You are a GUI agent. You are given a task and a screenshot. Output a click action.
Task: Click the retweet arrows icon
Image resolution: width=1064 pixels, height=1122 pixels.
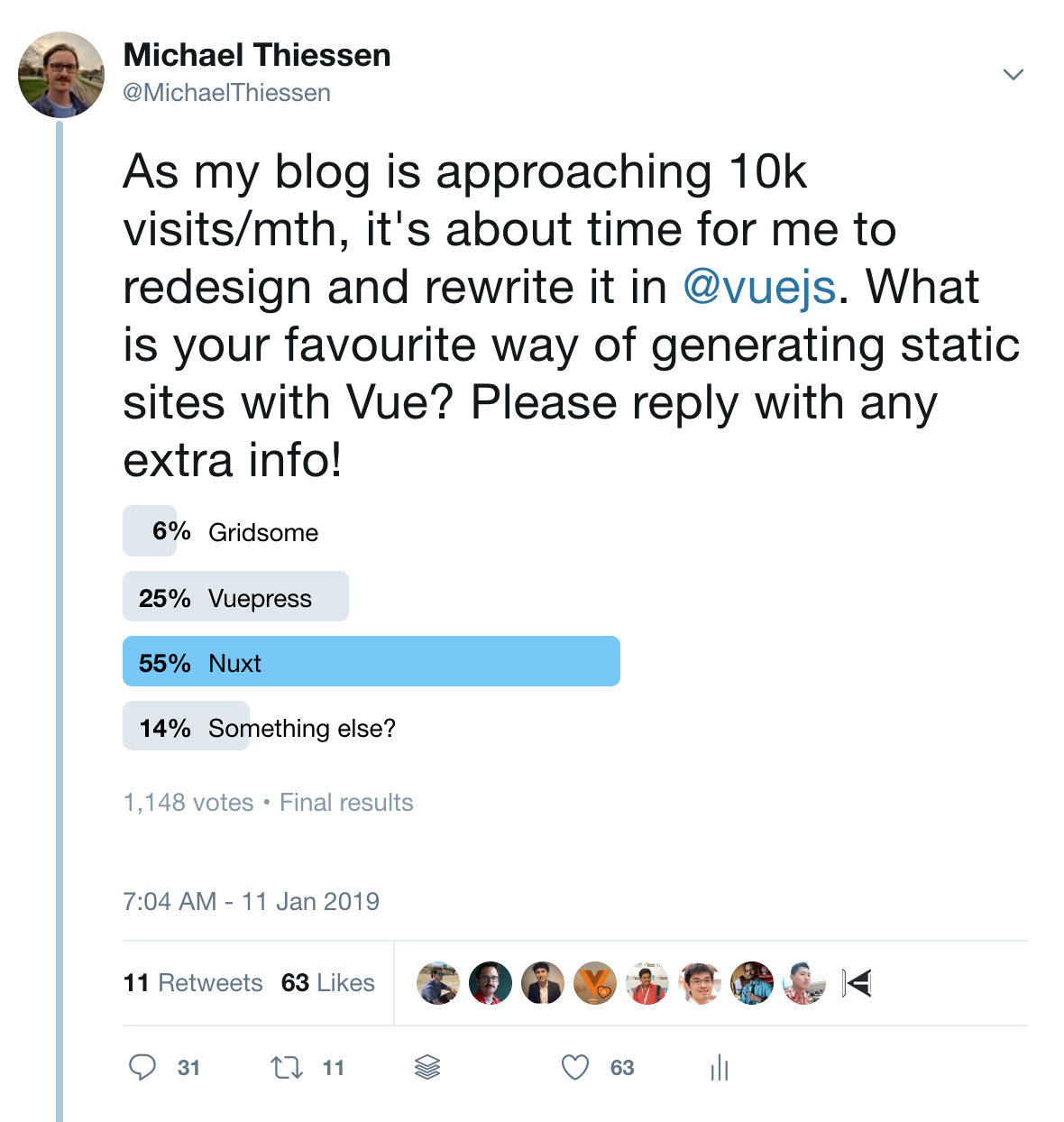(287, 1068)
